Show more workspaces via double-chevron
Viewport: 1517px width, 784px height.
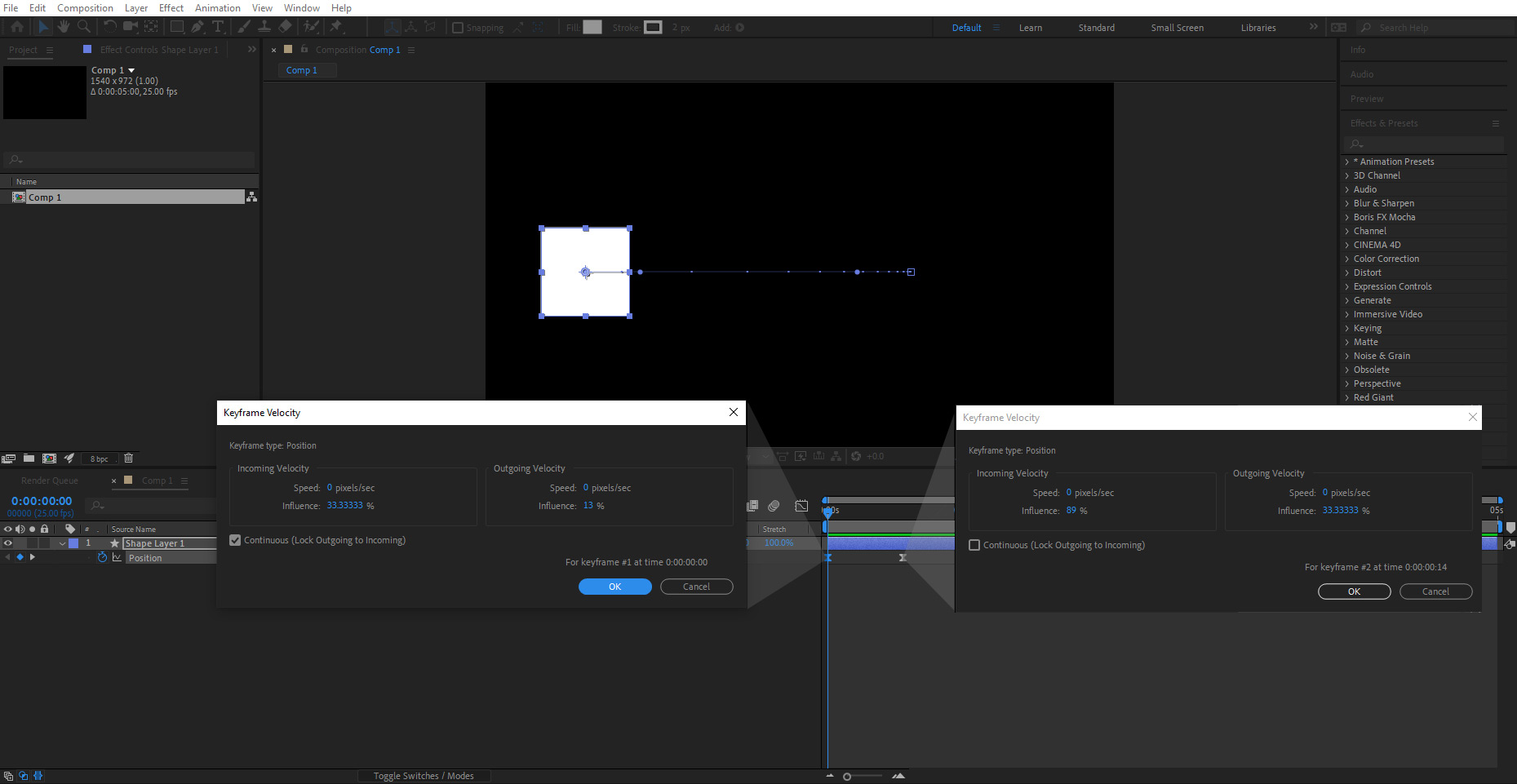pyautogui.click(x=1313, y=27)
